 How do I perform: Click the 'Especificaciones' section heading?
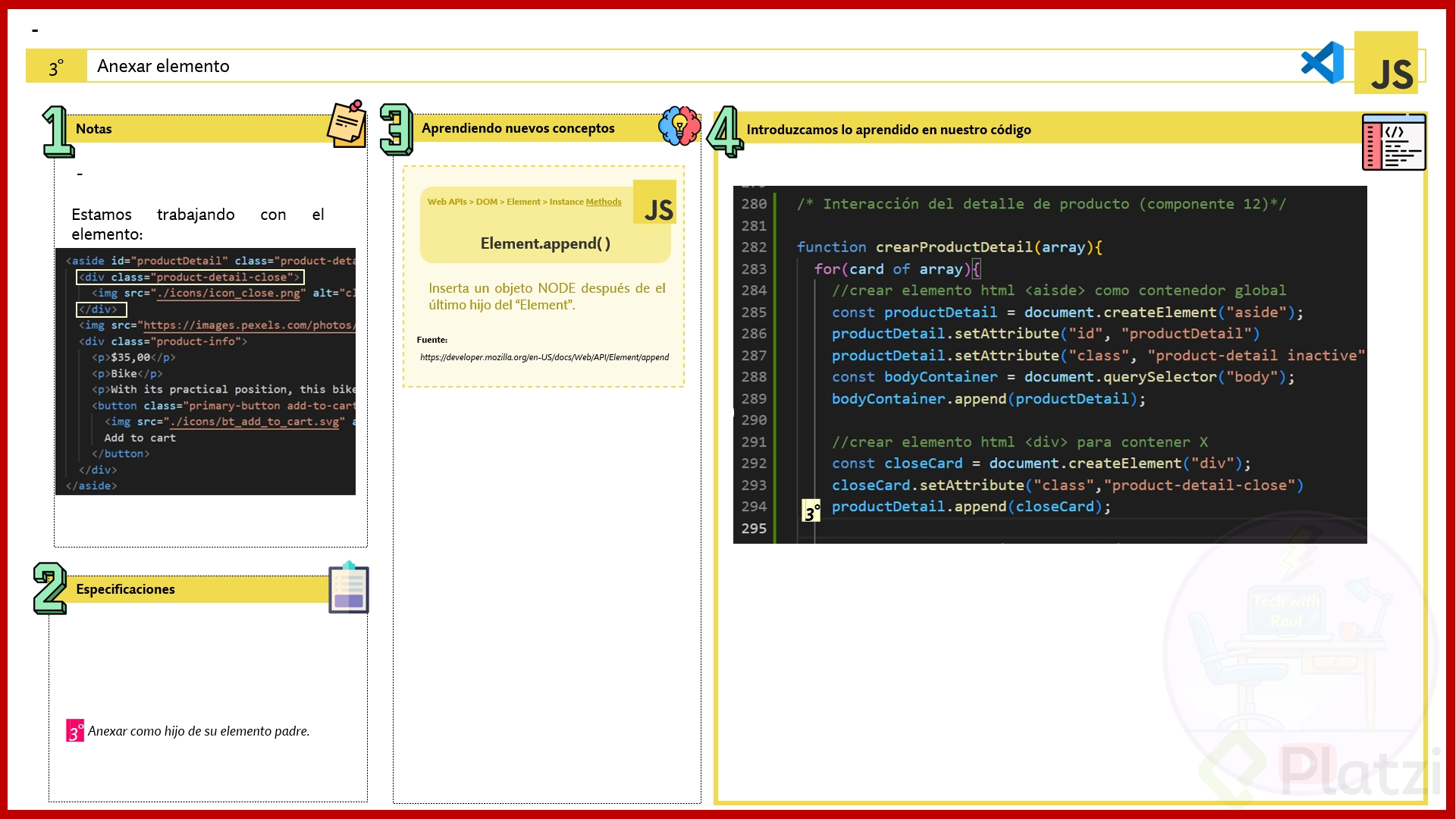coord(125,589)
